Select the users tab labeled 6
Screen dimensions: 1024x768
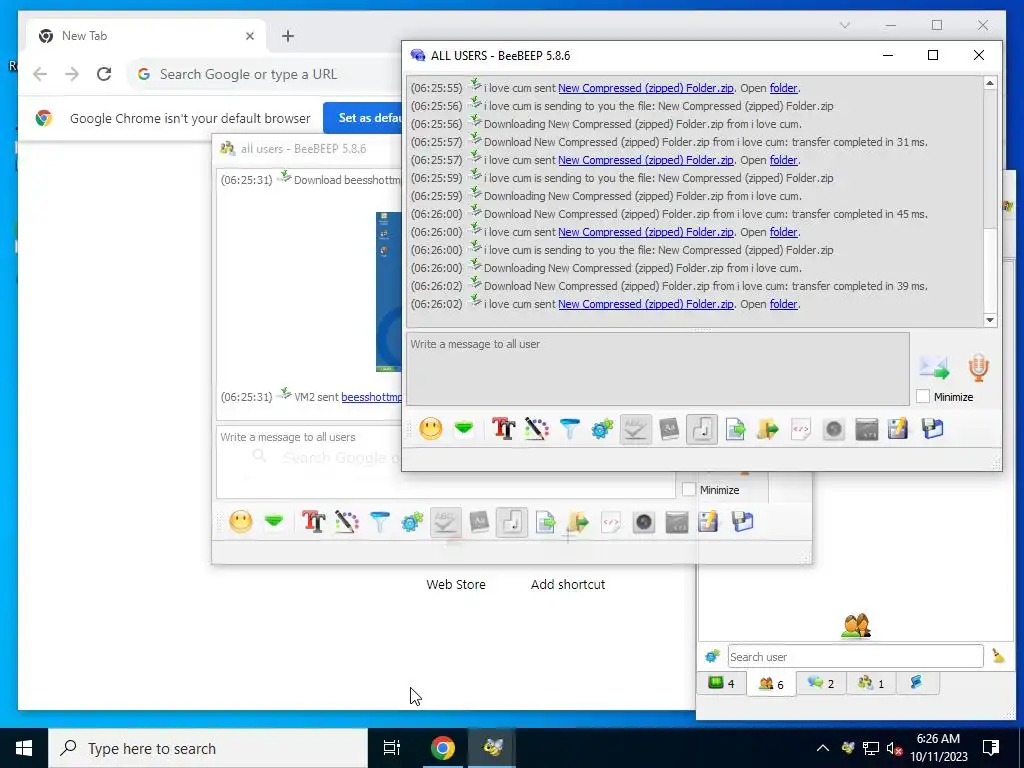[x=771, y=684]
